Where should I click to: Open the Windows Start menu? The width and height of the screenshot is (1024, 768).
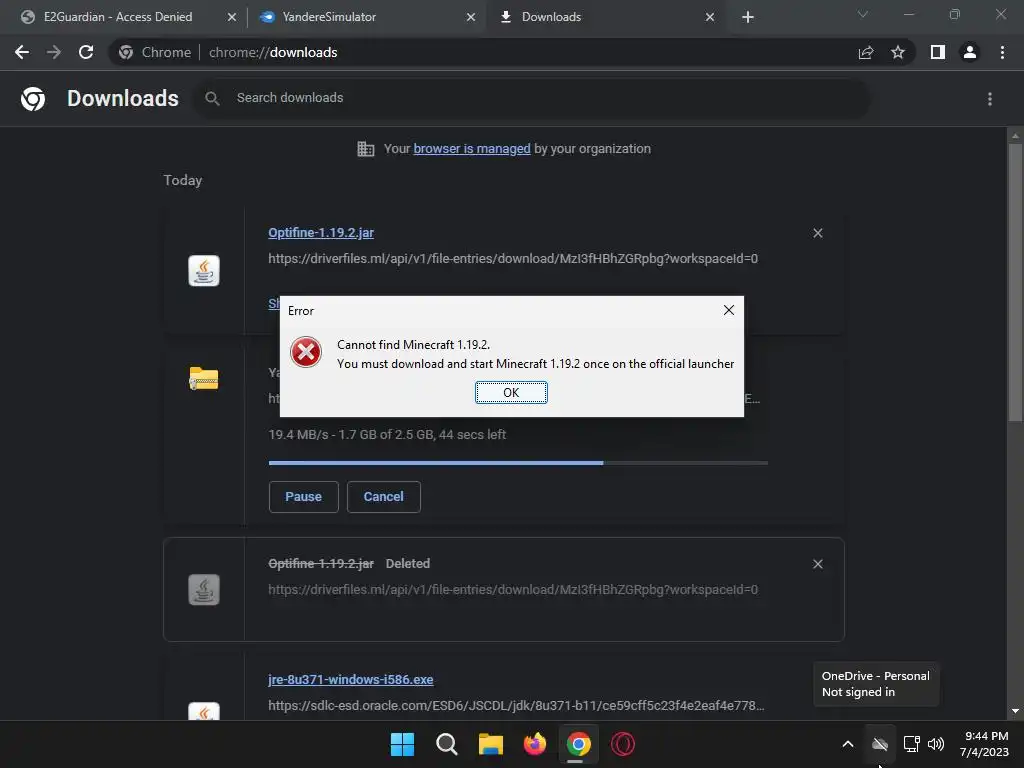click(x=402, y=744)
